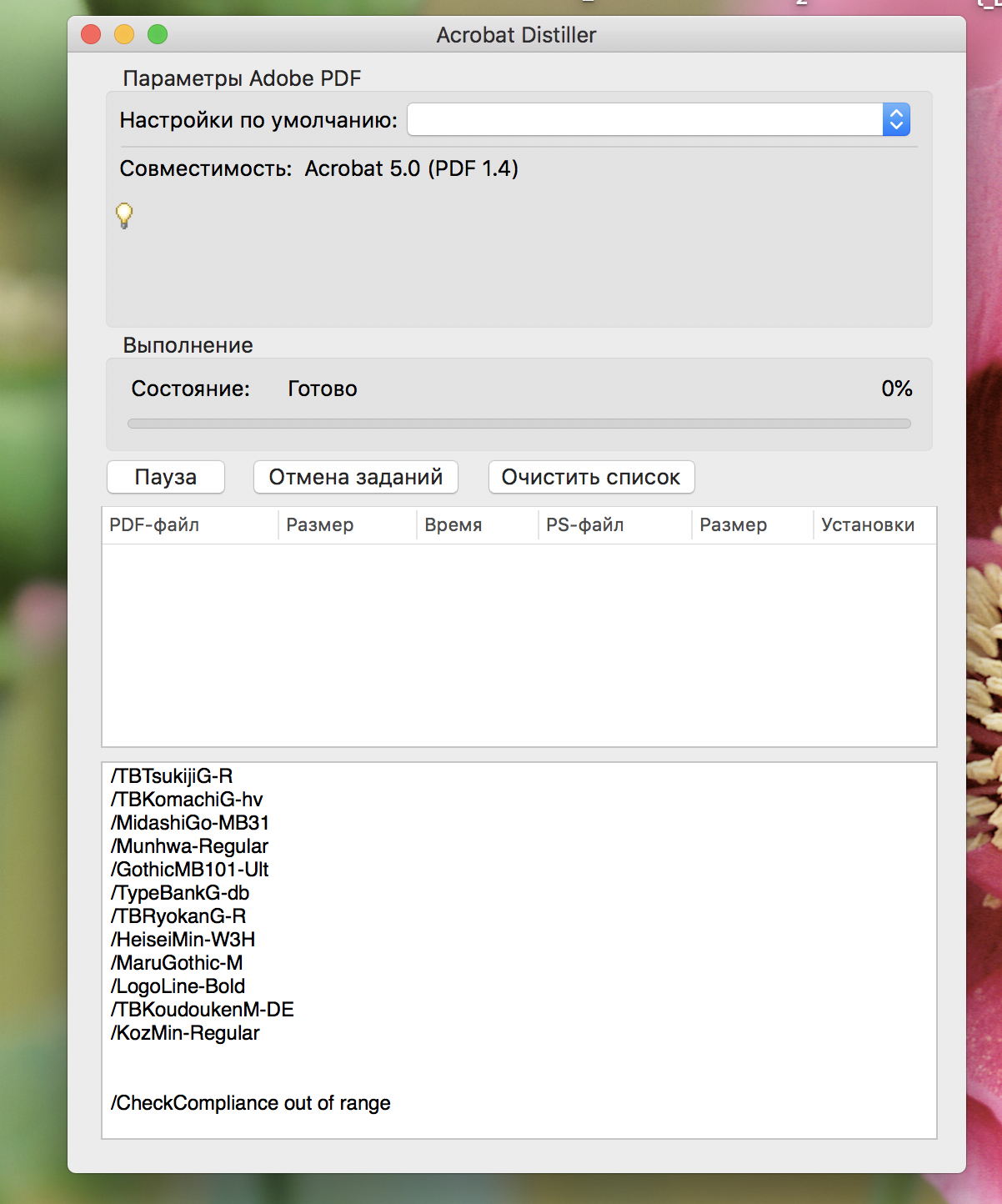1002x1204 pixels.
Task: Select the /TBKomachiG-hv log line
Action: [187, 800]
